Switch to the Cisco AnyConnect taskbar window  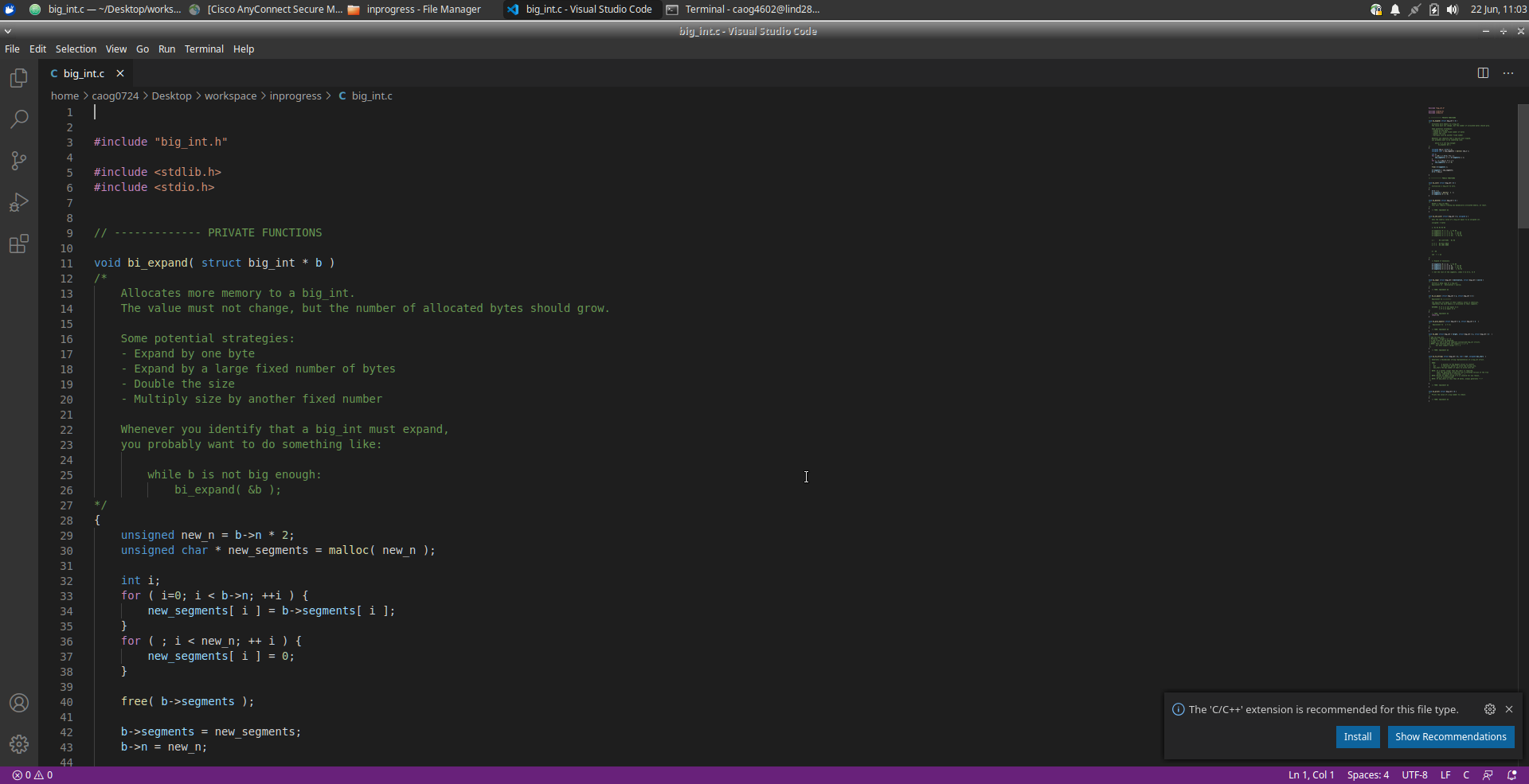tap(266, 10)
